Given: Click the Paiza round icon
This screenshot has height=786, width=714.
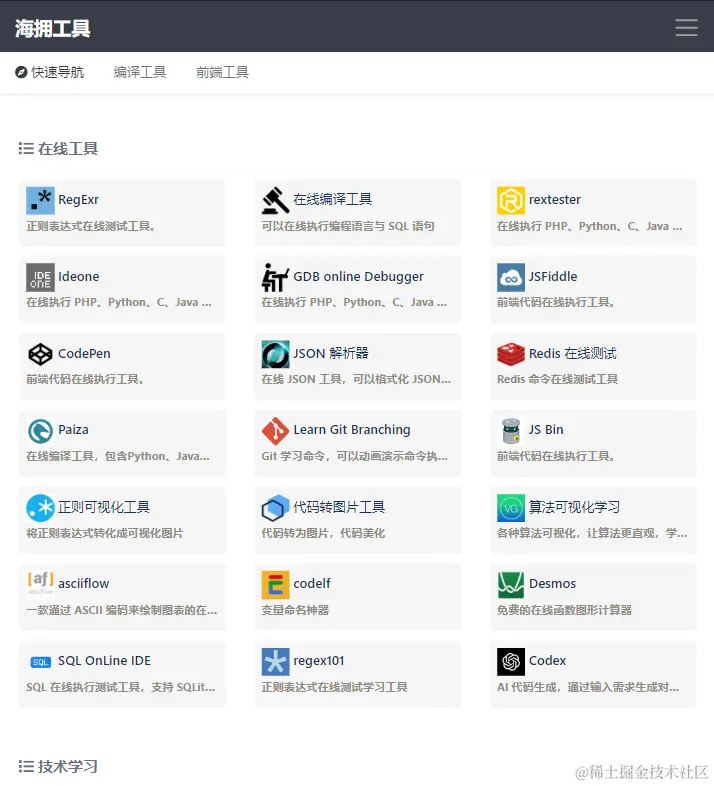Looking at the screenshot, I should 40,431.
